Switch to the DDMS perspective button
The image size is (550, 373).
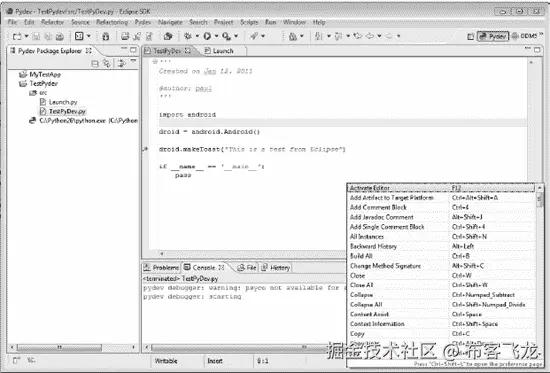[x=525, y=36]
